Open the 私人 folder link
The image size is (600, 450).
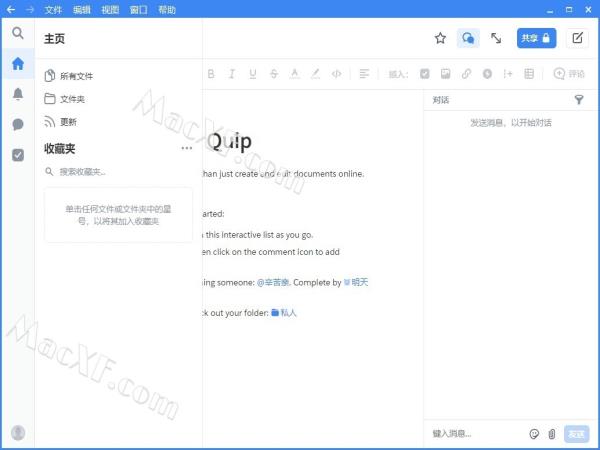coord(284,313)
